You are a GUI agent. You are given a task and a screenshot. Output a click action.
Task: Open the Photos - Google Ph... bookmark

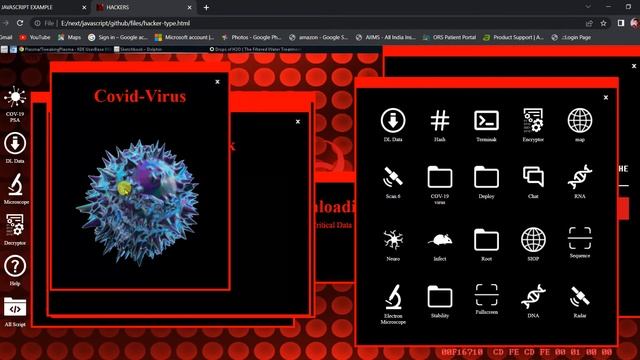(251, 37)
